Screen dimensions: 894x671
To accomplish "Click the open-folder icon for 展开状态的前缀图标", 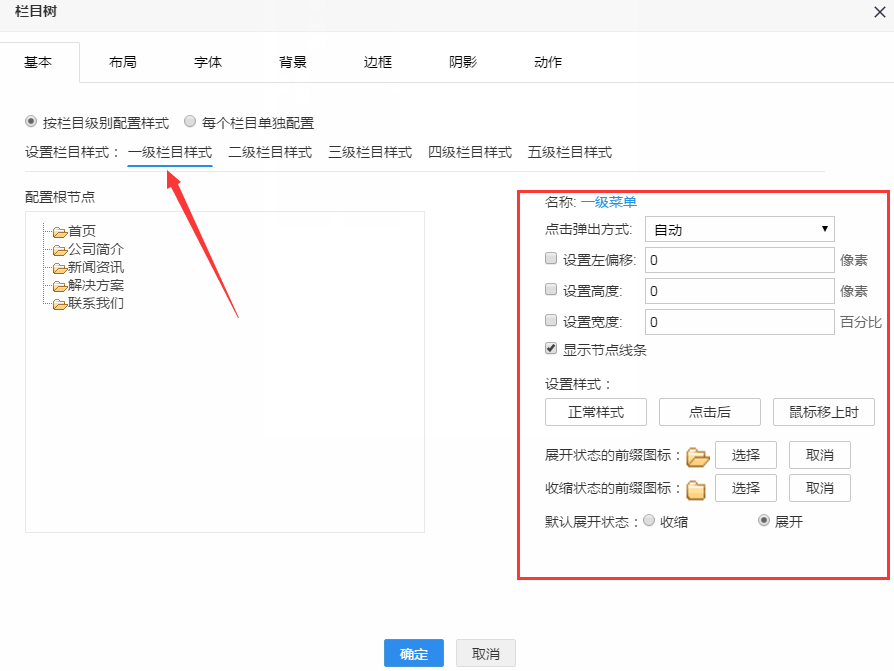I will (x=697, y=457).
